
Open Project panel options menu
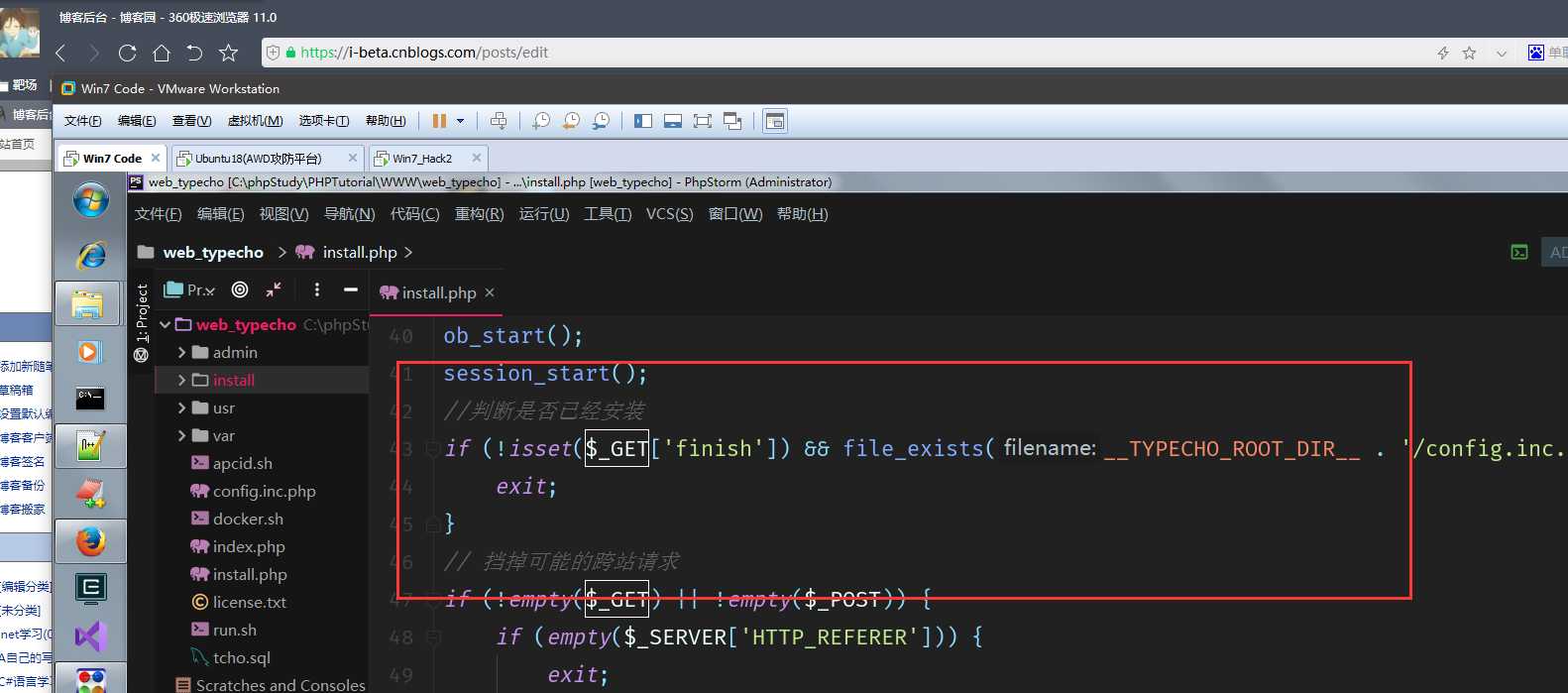[x=317, y=289]
